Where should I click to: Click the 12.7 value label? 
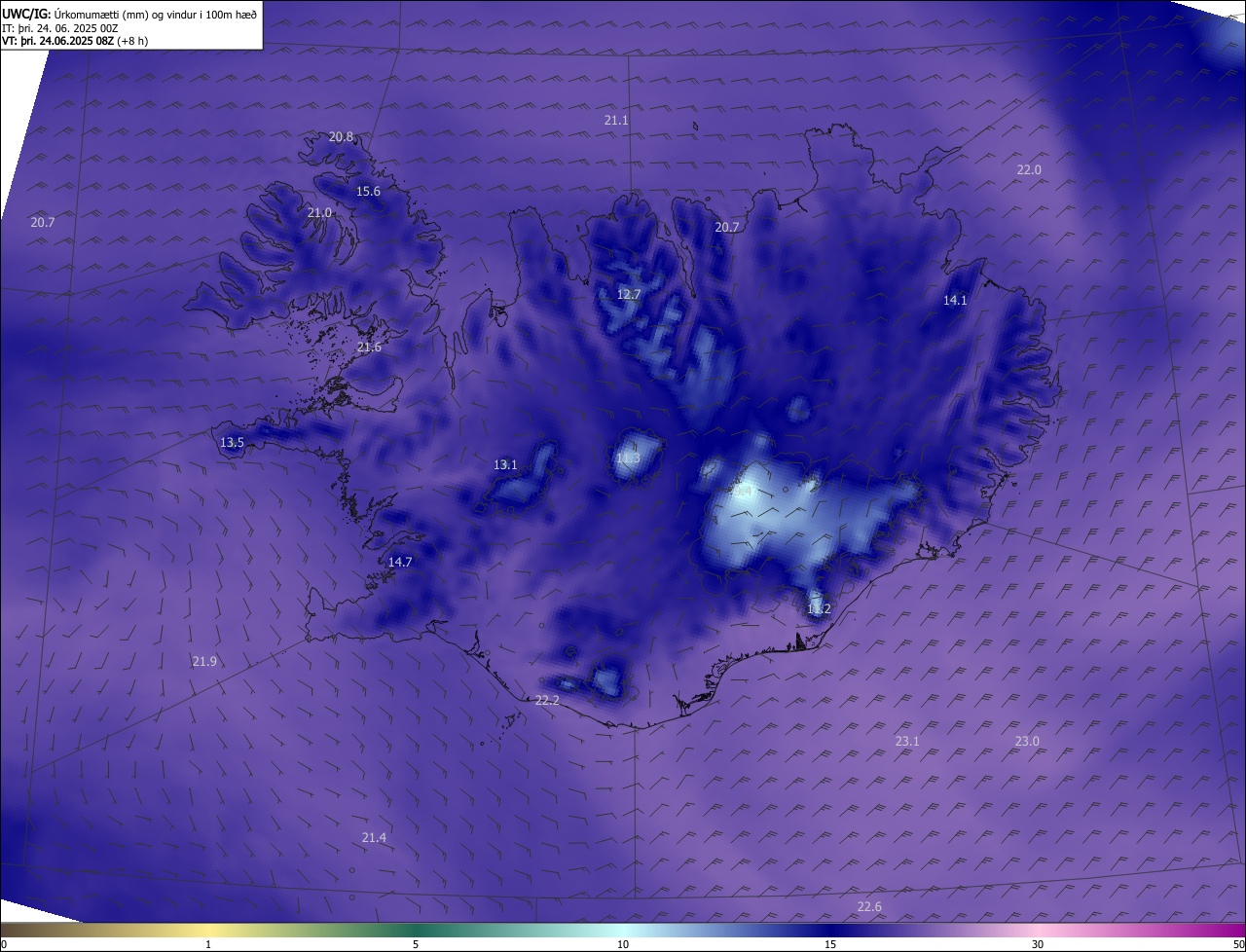[x=629, y=295]
